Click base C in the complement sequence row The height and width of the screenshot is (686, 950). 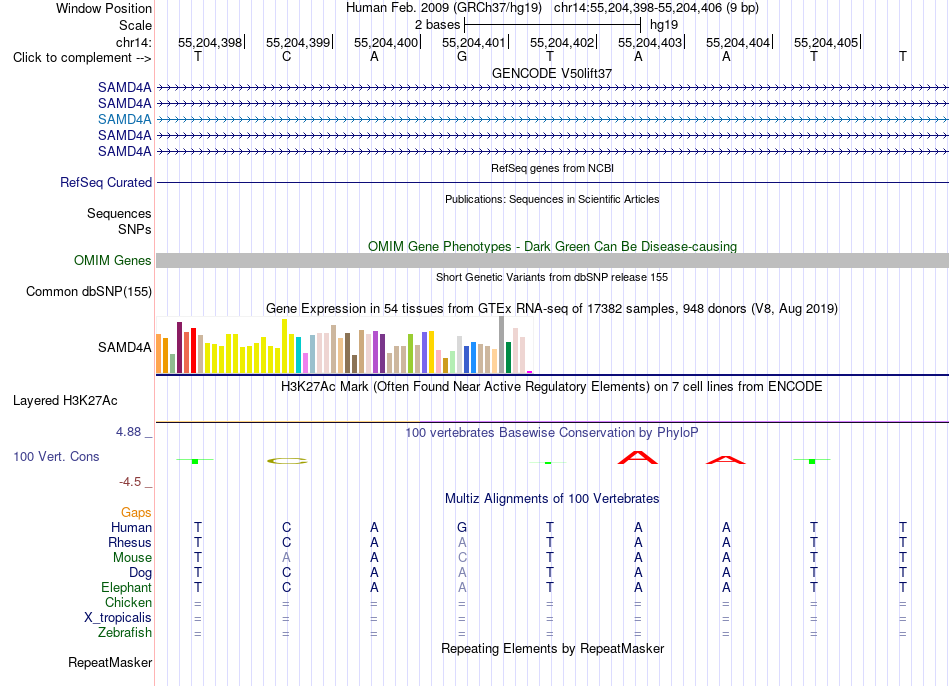coord(287,56)
